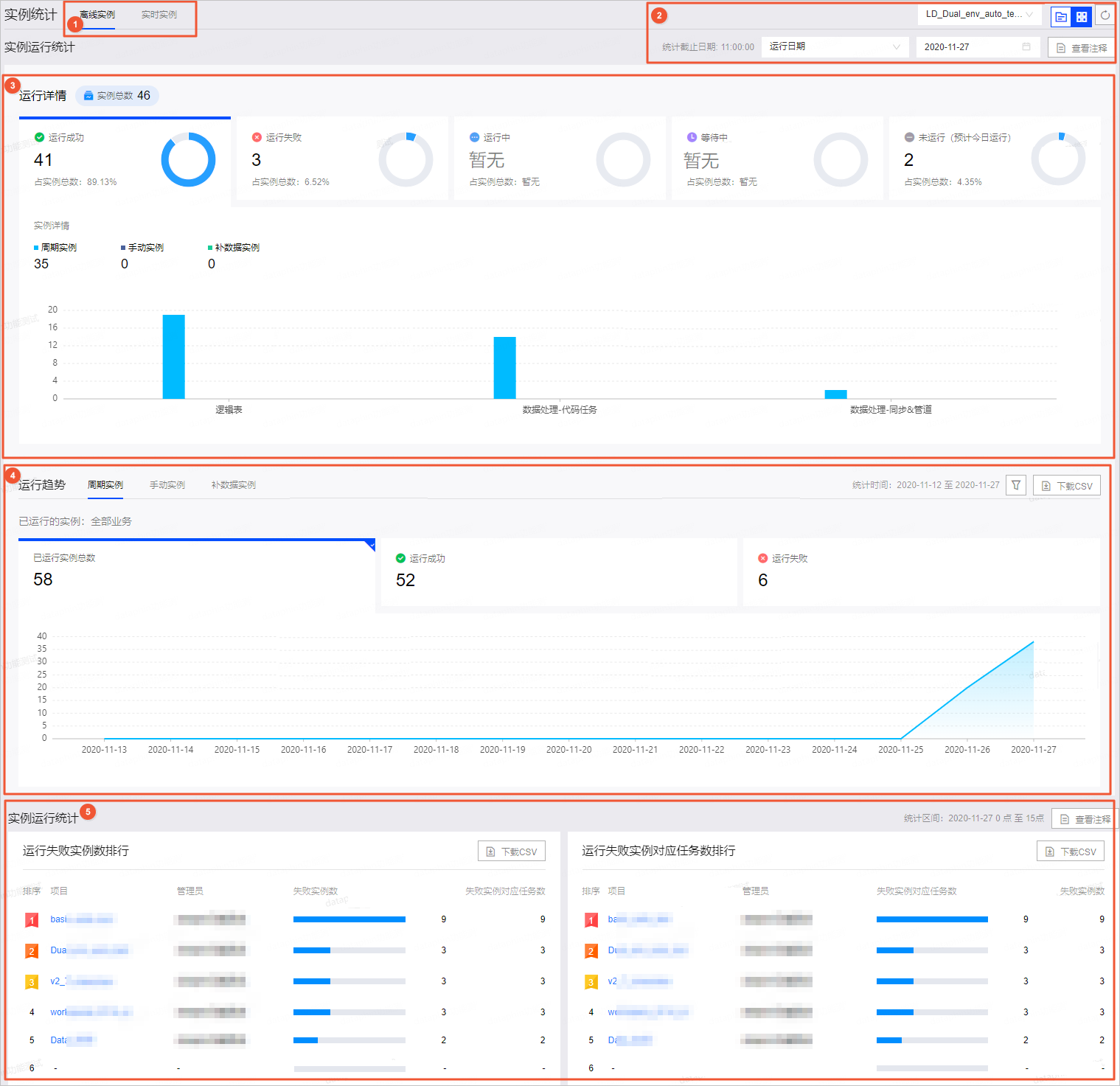Click the 数据处理-代码任务 bar in the chart
This screenshot has height=1086, width=1120.
point(505,368)
